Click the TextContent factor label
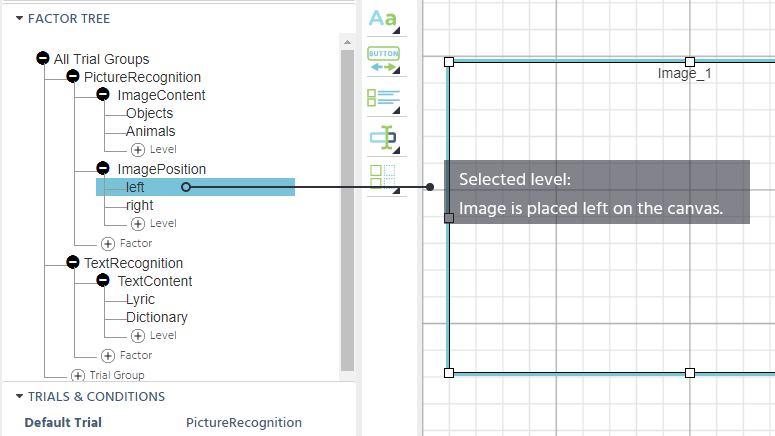This screenshot has width=775, height=436. coord(155,281)
